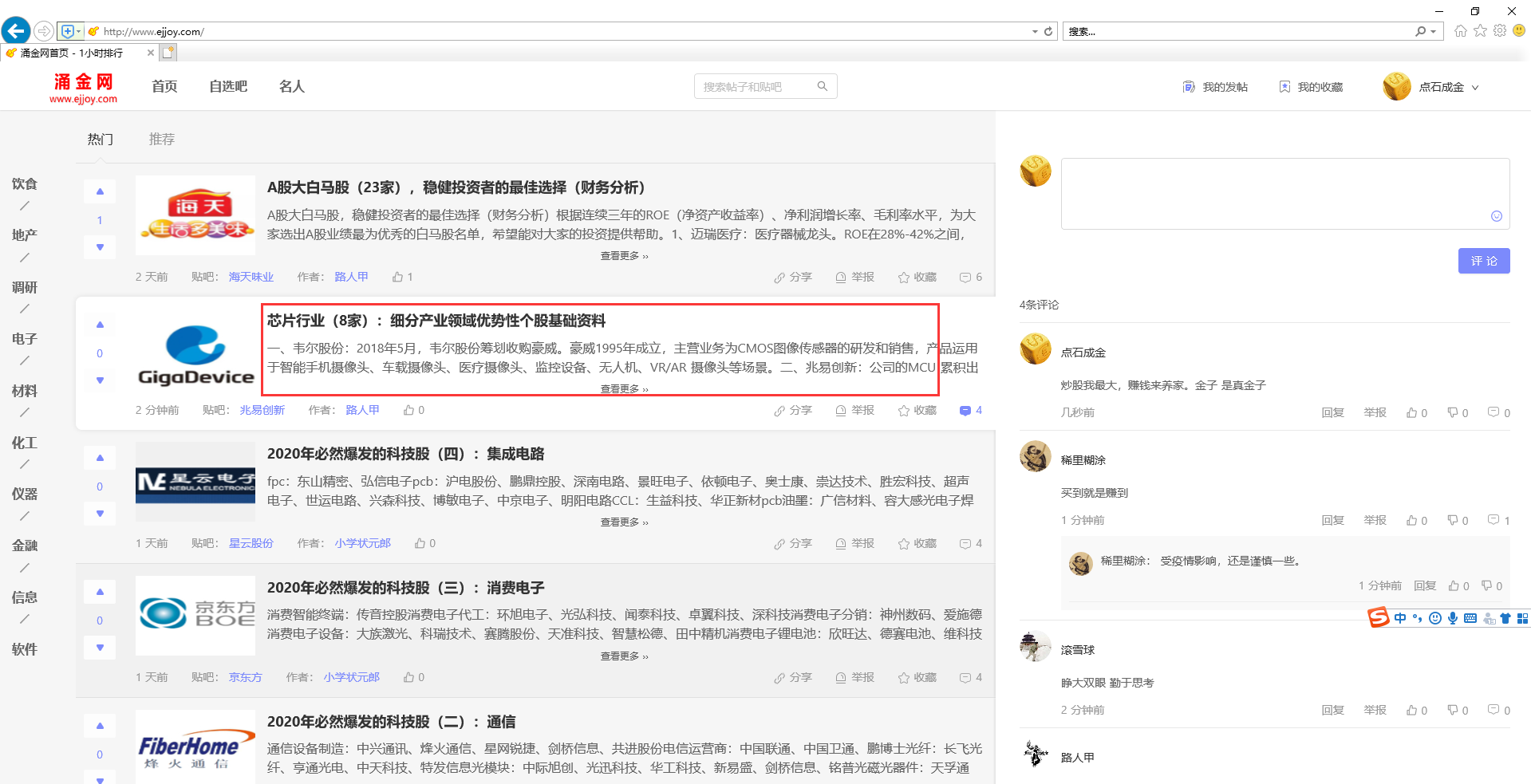Open a new browser tab
The width and height of the screenshot is (1531, 784).
[x=168, y=53]
